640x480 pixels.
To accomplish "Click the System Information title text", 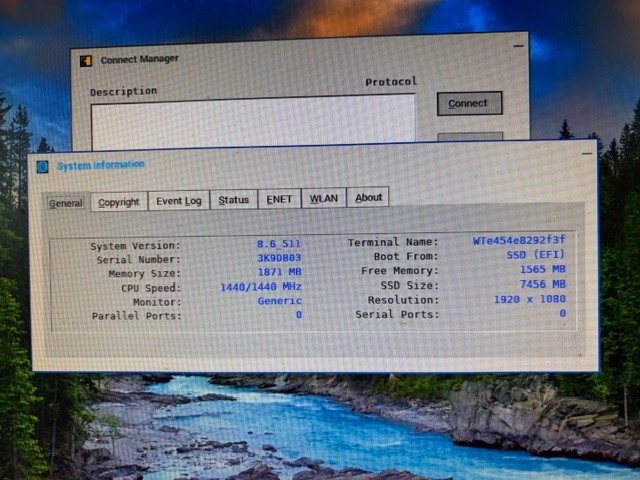I will (x=100, y=165).
